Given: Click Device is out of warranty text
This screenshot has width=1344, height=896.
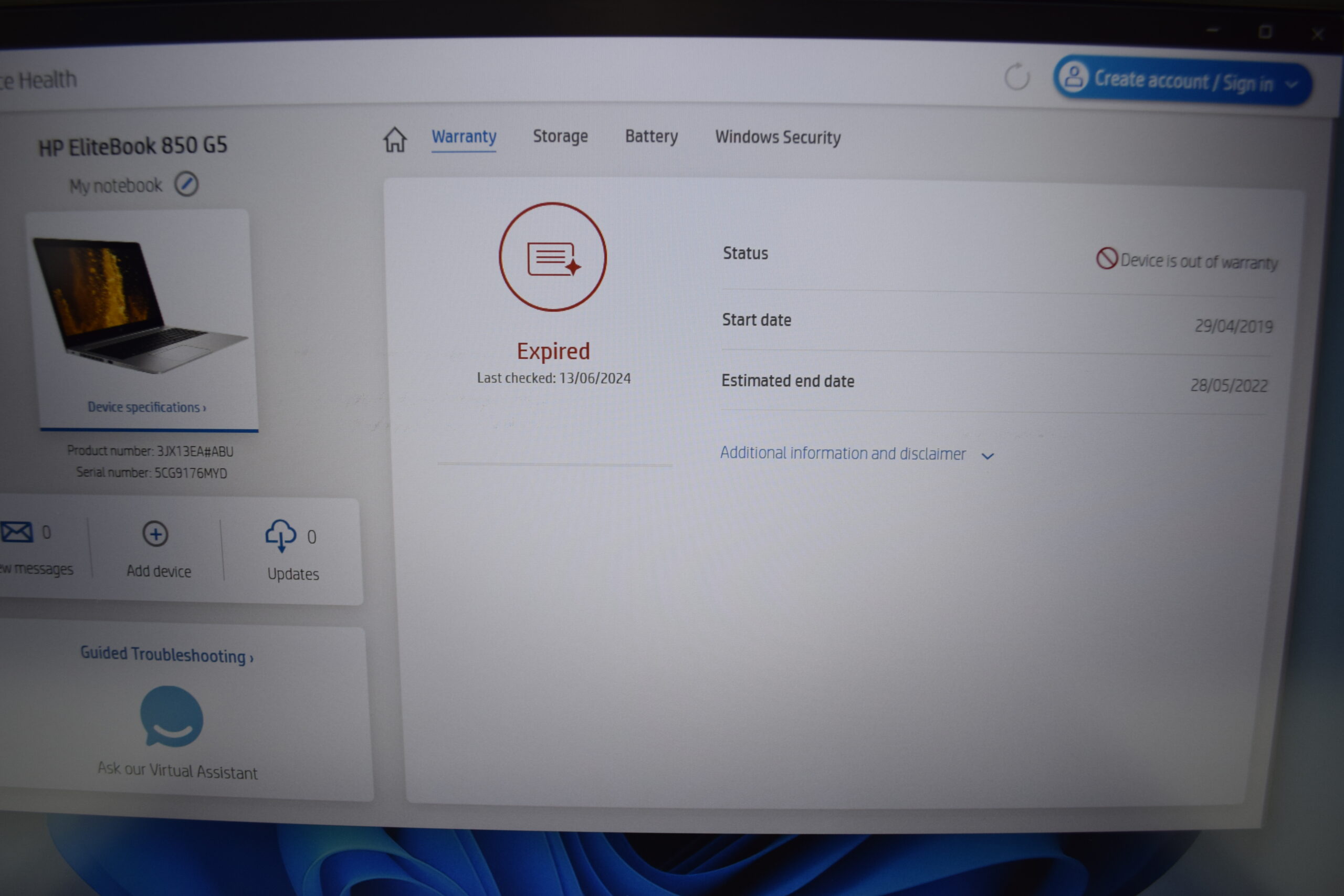Looking at the screenshot, I should coord(1199,262).
